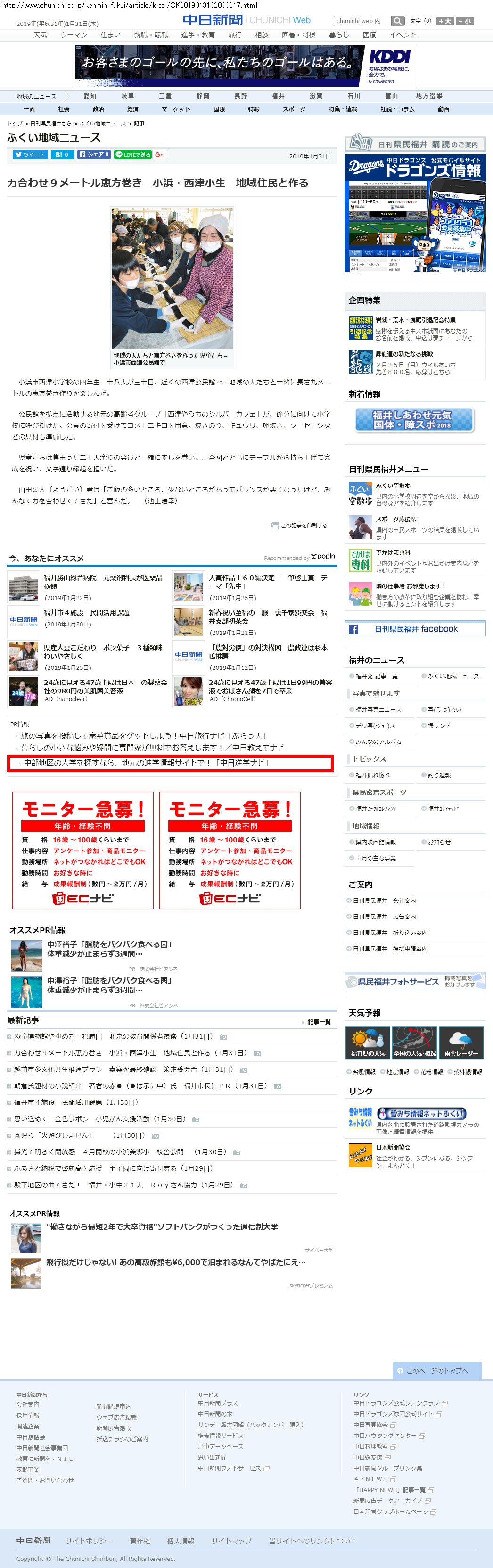This screenshot has width=493, height=1568.
Task: Open 日刊県民福井 購読のご案内 banner
Action: (x=415, y=144)
